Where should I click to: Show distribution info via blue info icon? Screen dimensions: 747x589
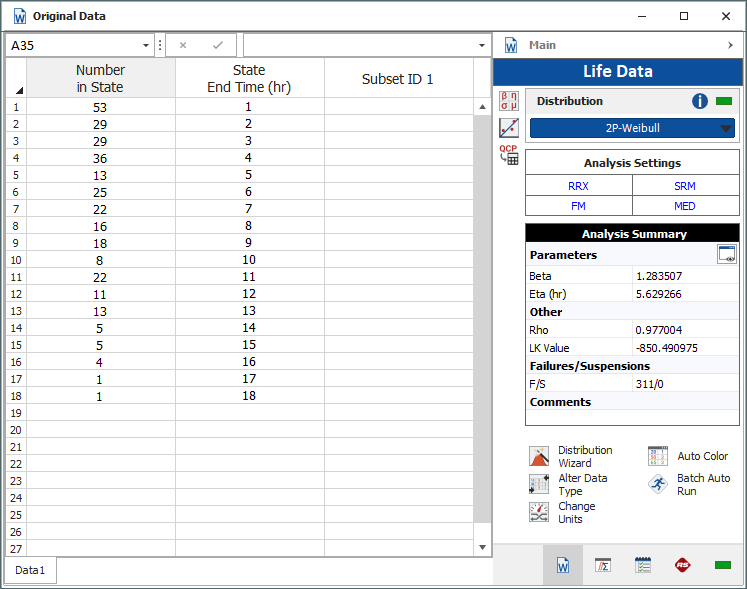700,101
